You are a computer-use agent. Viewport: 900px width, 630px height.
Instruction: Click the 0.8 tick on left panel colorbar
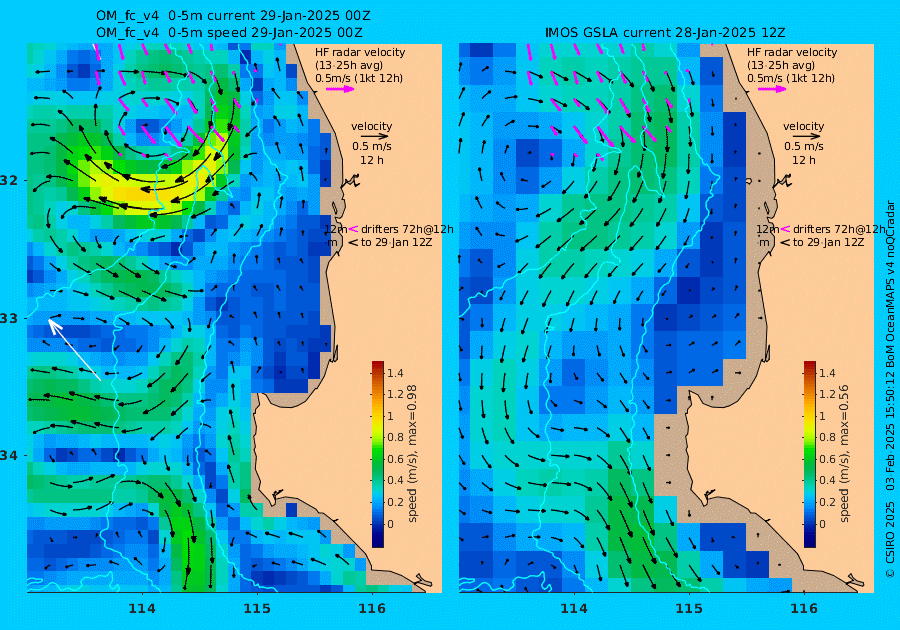click(395, 437)
